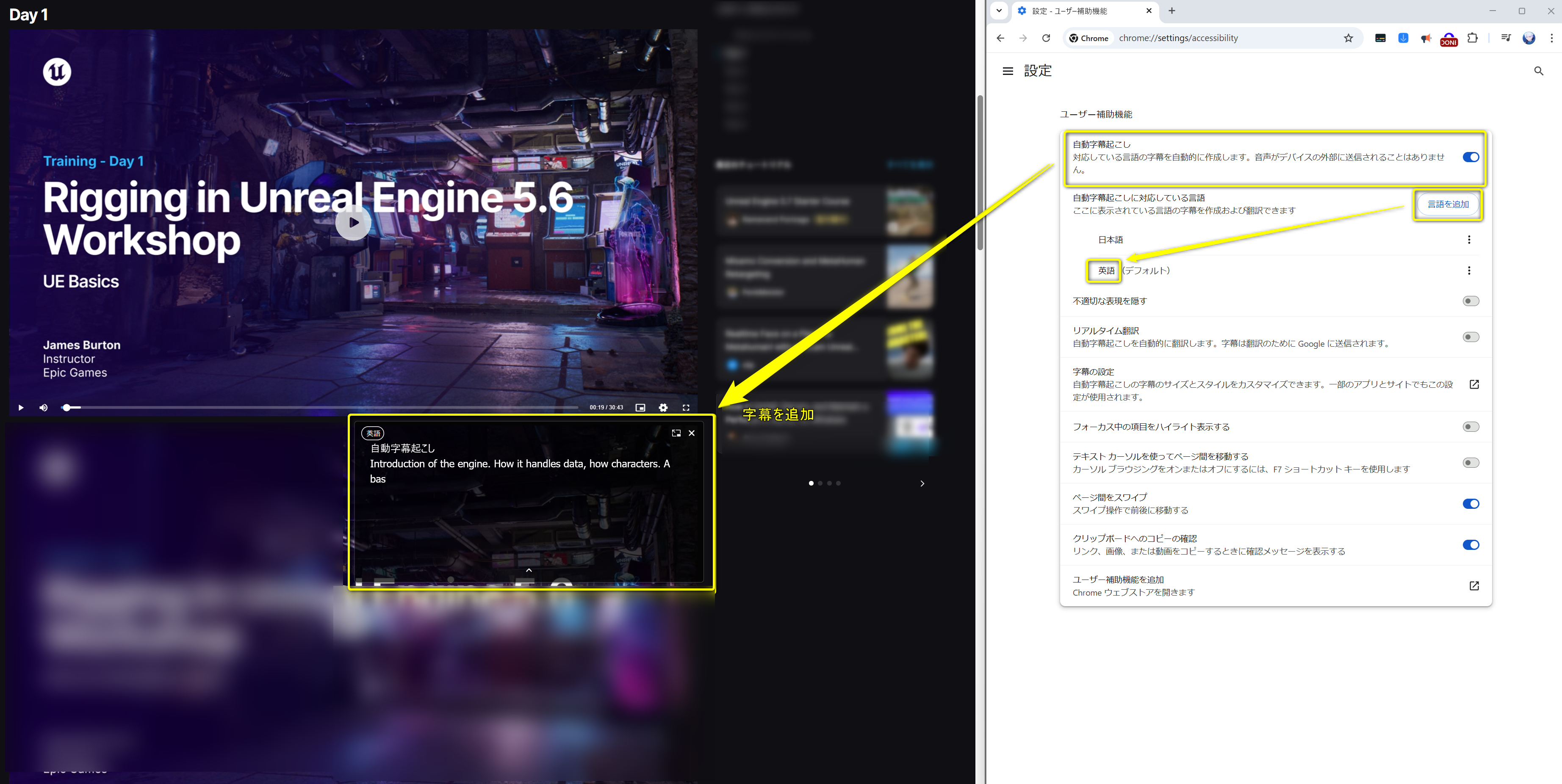Viewport: 1562px width, 784px height.
Task: Open 字幕の設定 external link
Action: pyautogui.click(x=1475, y=384)
